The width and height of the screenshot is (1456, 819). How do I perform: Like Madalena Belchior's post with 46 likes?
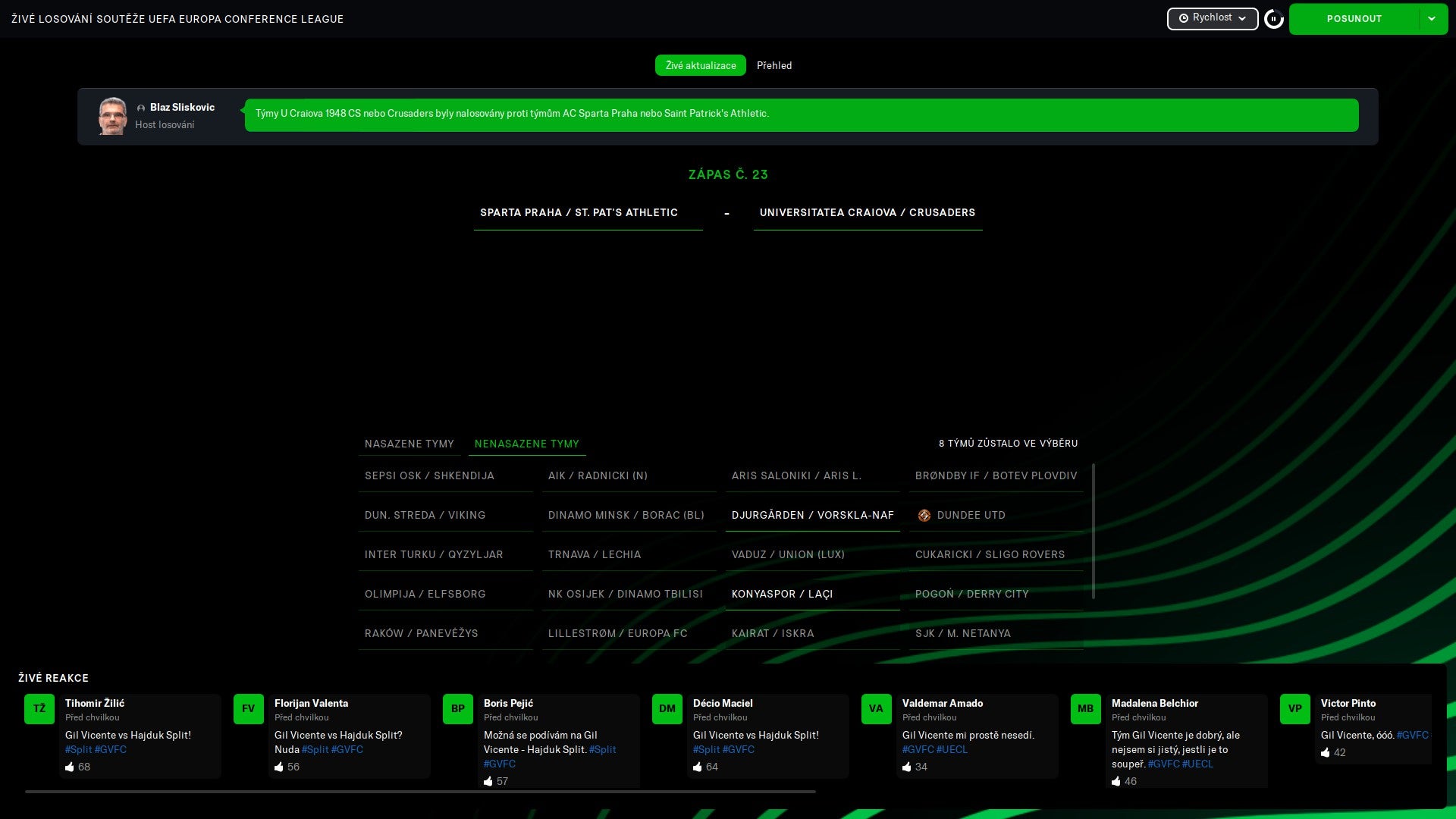click(1116, 781)
